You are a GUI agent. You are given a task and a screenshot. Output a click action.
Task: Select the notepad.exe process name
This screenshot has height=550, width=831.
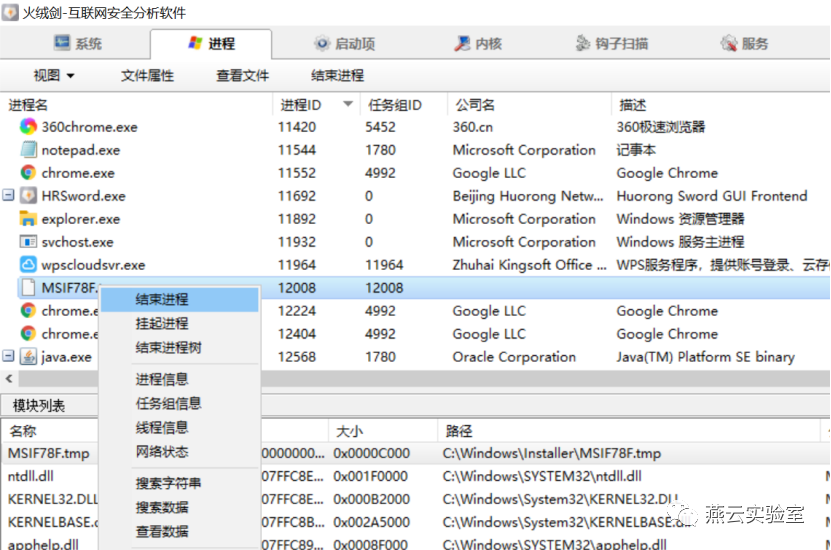coord(81,150)
